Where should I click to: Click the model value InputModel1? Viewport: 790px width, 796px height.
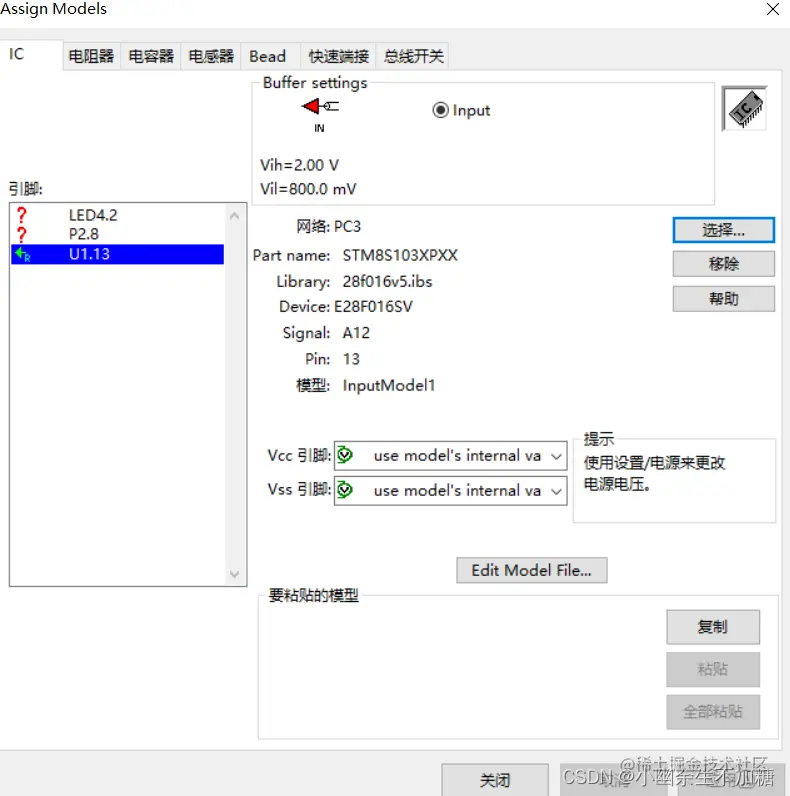389,385
